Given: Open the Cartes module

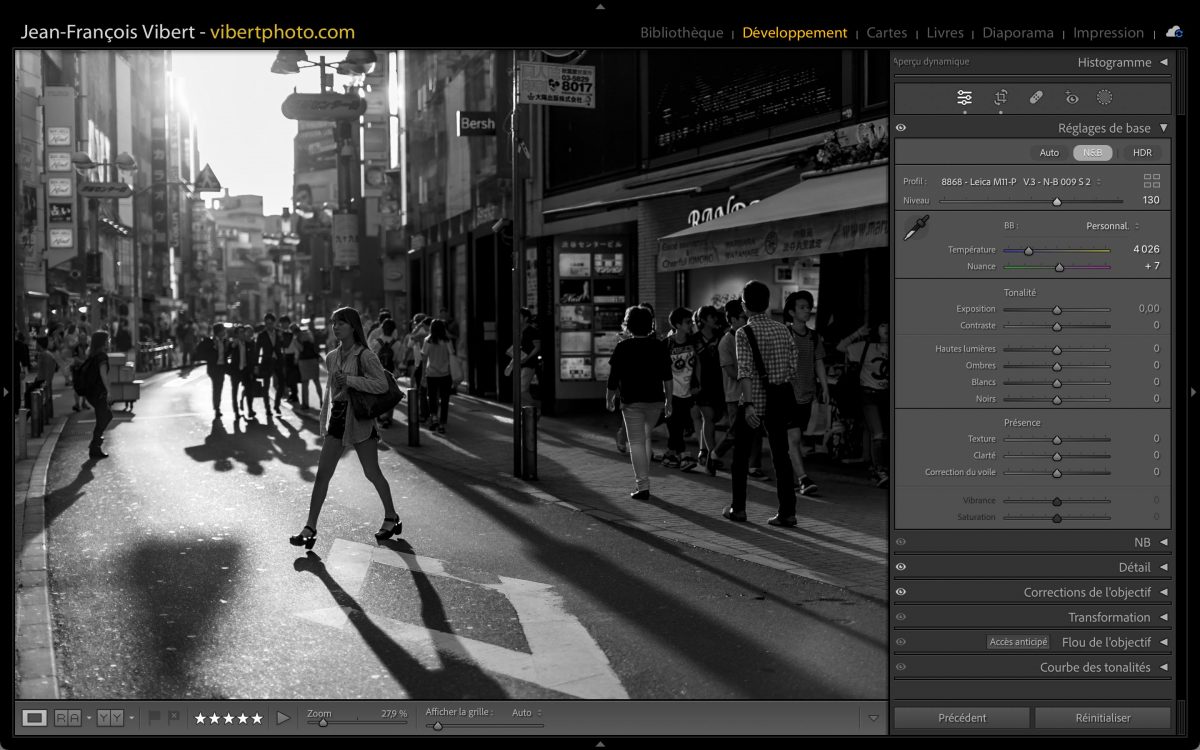Looking at the screenshot, I should pyautogui.click(x=886, y=33).
